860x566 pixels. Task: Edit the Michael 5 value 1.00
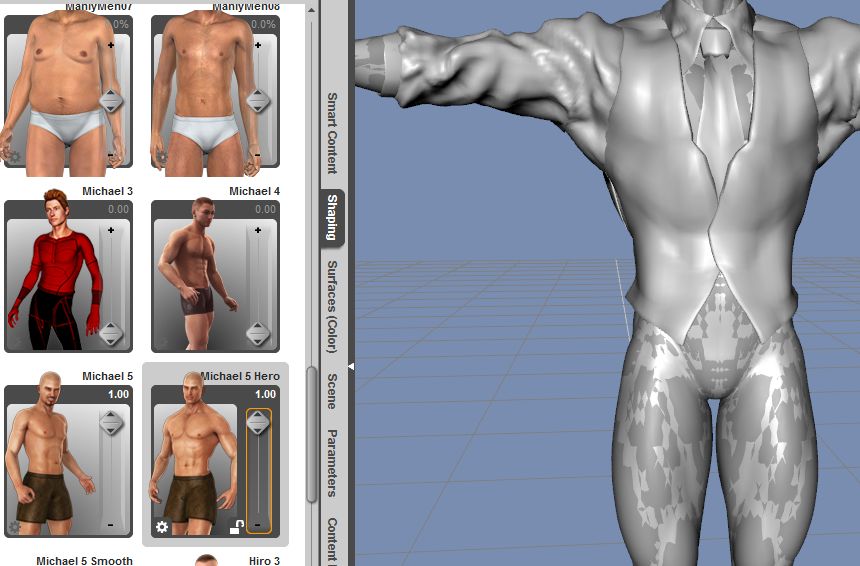coord(118,394)
